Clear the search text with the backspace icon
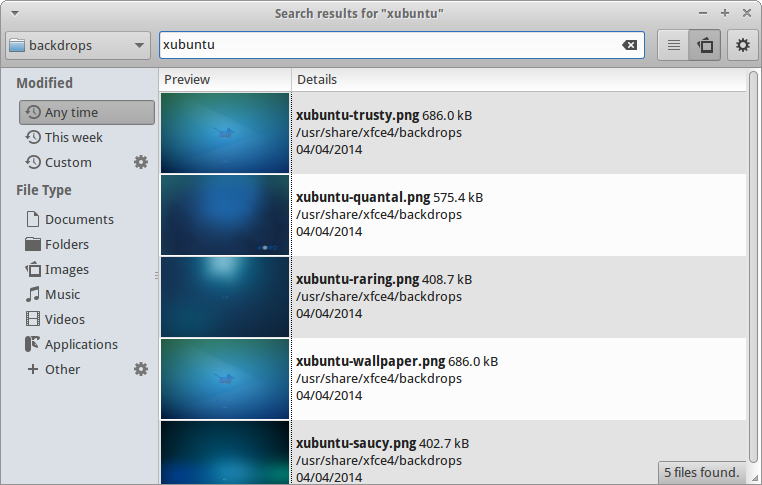This screenshot has width=762, height=485. pyautogui.click(x=629, y=45)
